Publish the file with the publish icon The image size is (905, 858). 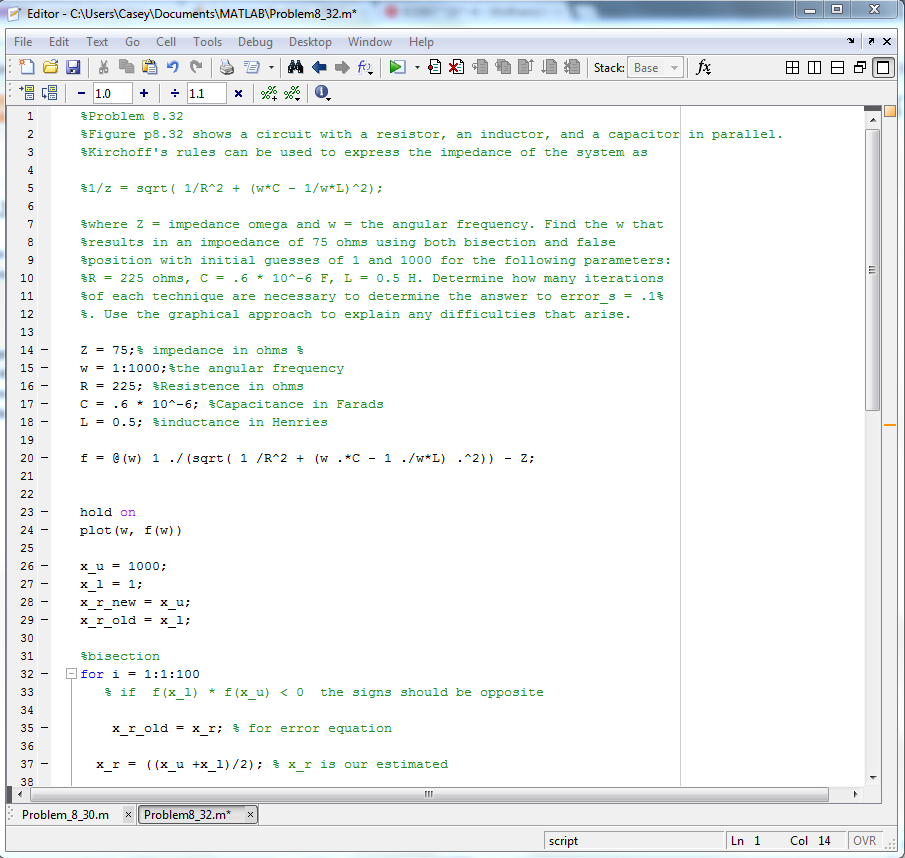click(x=252, y=68)
